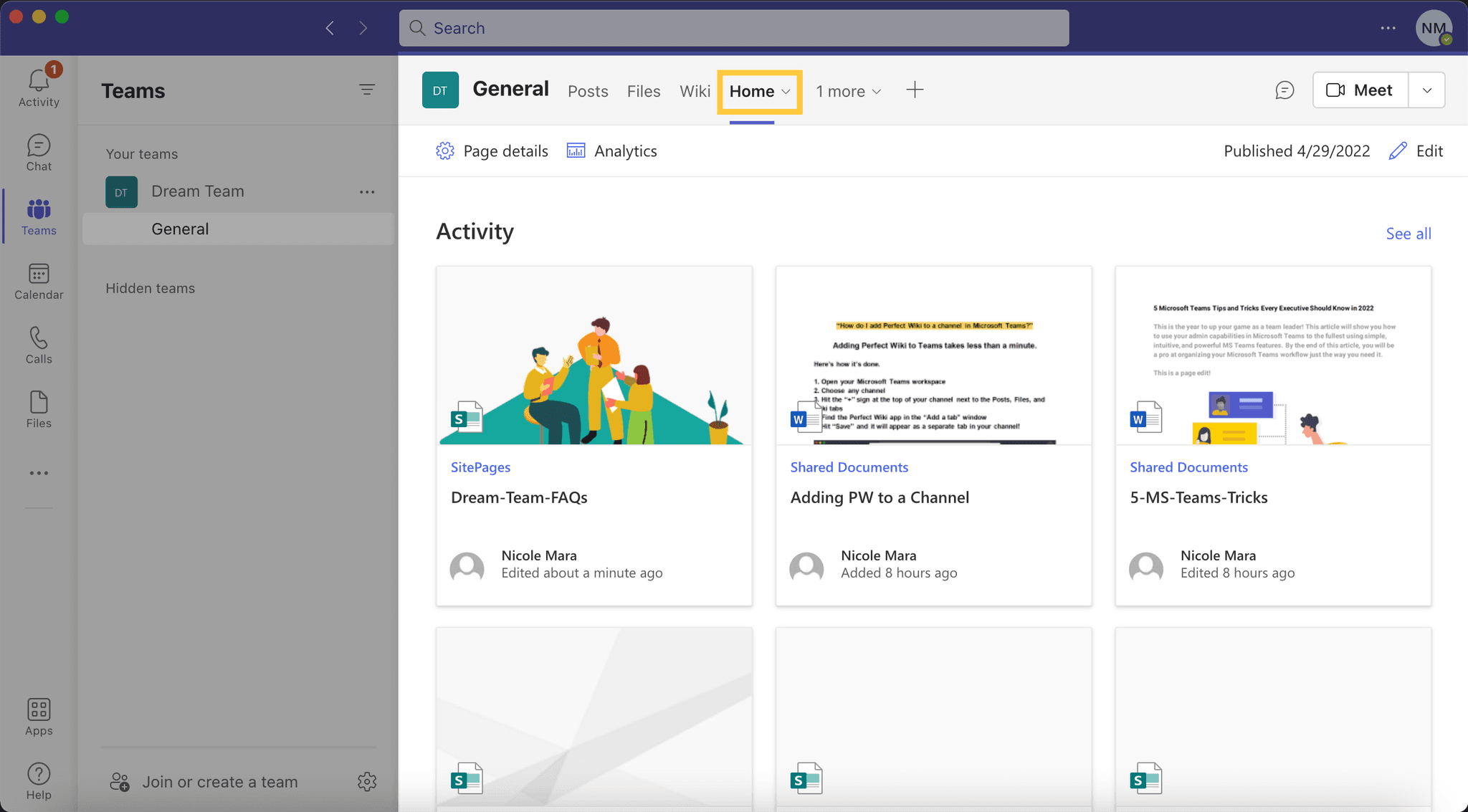1468x812 pixels.
Task: Switch to the Posts tab
Action: pos(587,91)
